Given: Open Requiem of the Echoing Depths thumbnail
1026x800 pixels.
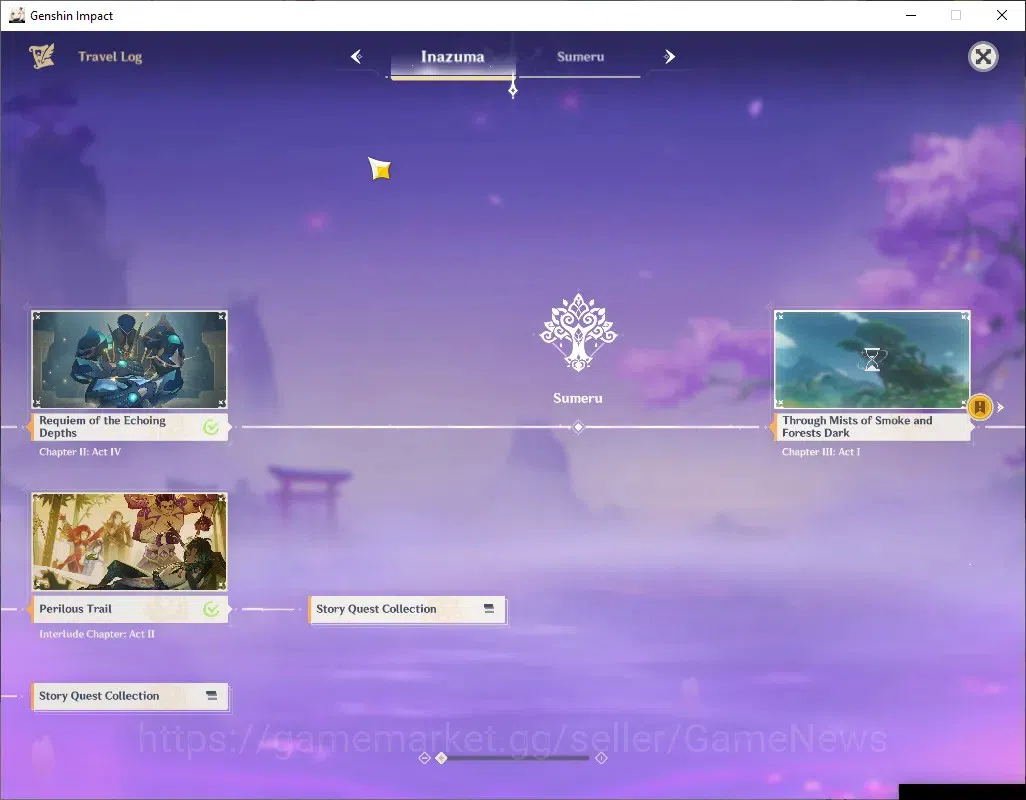Looking at the screenshot, I should pyautogui.click(x=130, y=360).
